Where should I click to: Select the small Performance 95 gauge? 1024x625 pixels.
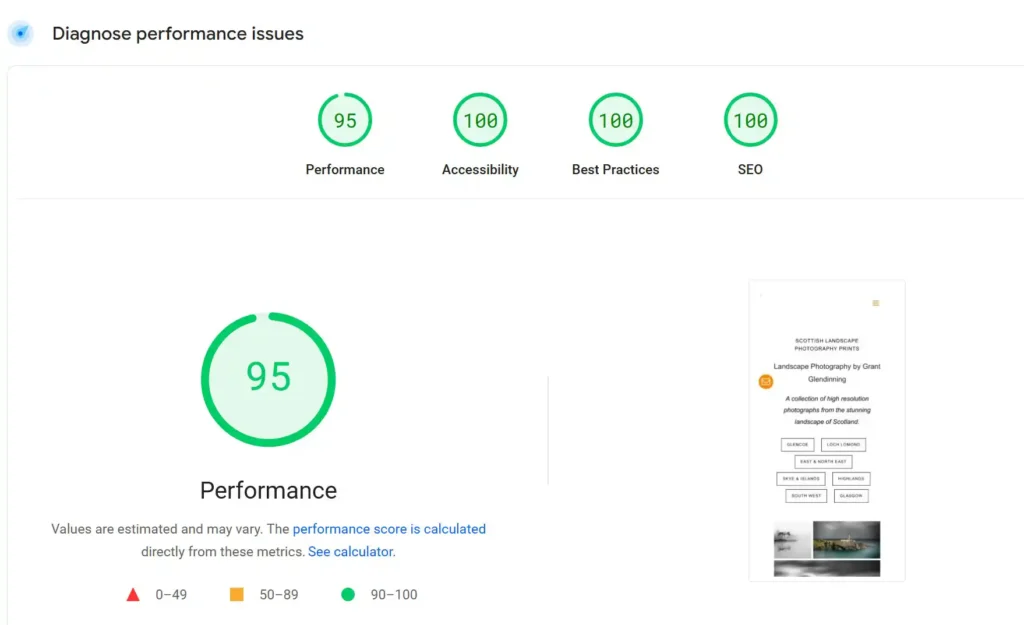345,120
